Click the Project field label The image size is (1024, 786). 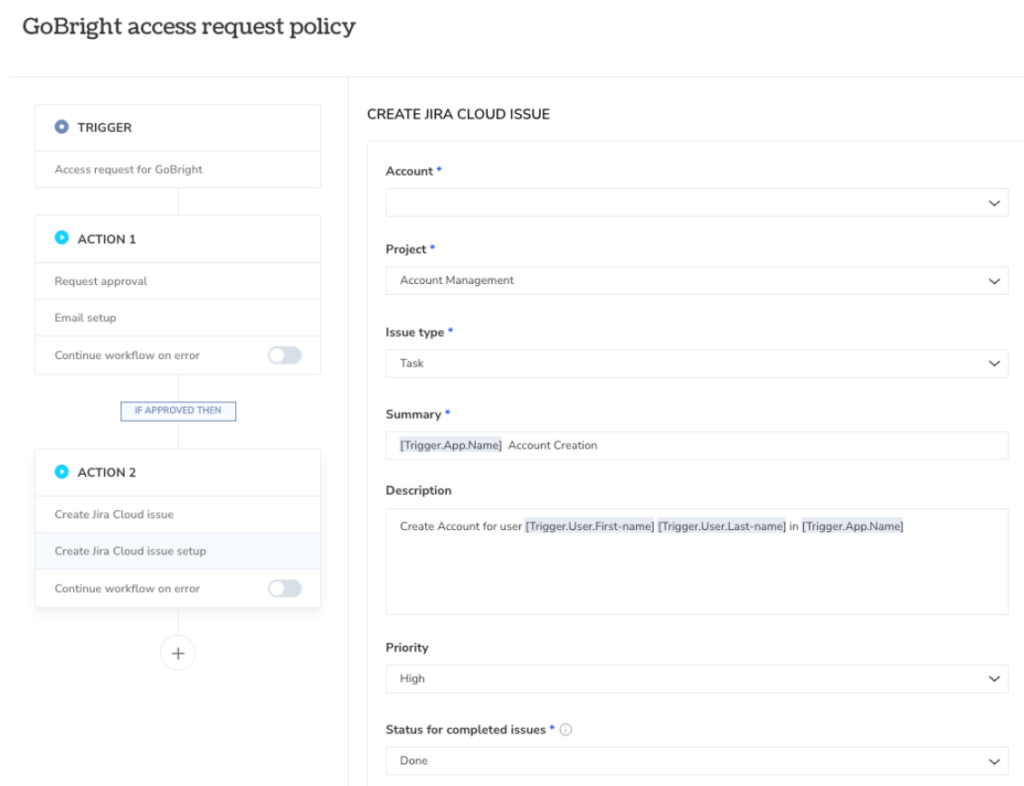(x=406, y=249)
